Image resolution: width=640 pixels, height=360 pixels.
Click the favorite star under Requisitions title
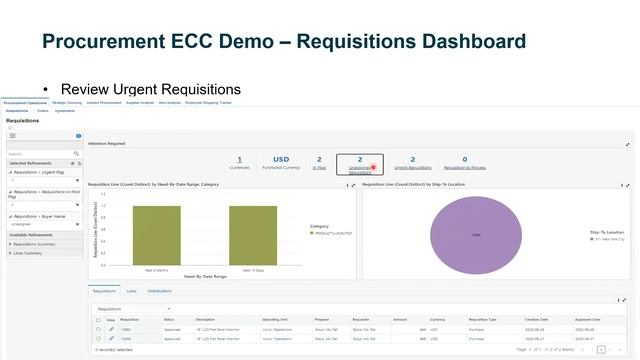(x=10, y=128)
